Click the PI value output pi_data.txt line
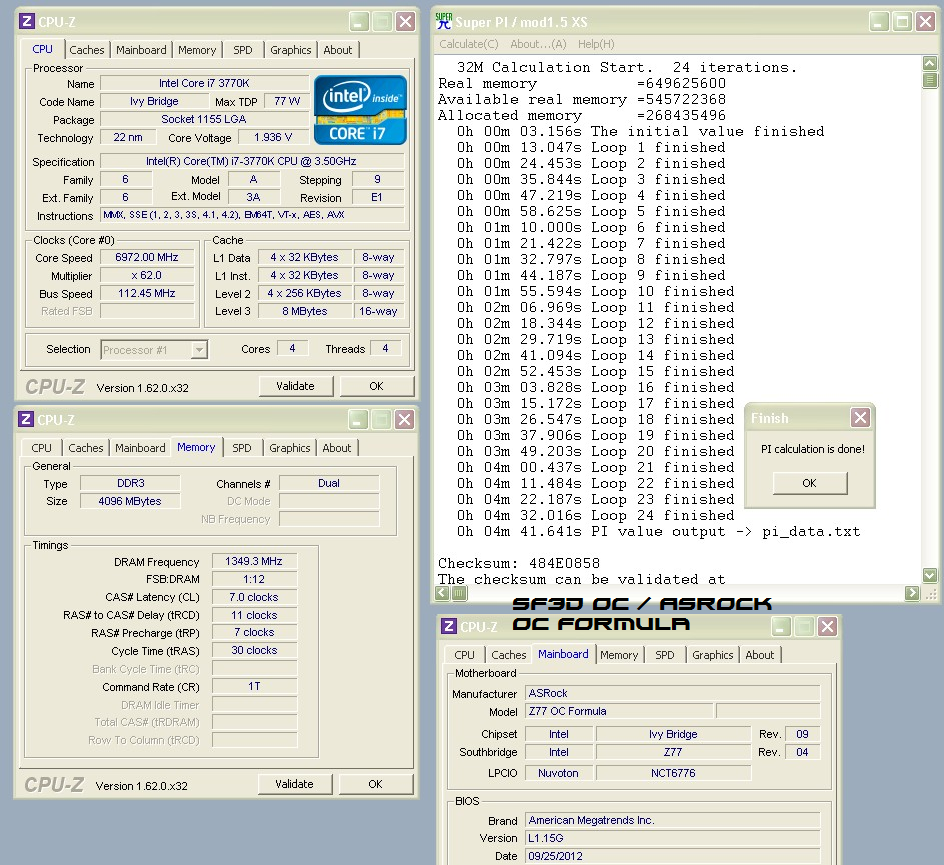This screenshot has height=865, width=944. [x=658, y=532]
